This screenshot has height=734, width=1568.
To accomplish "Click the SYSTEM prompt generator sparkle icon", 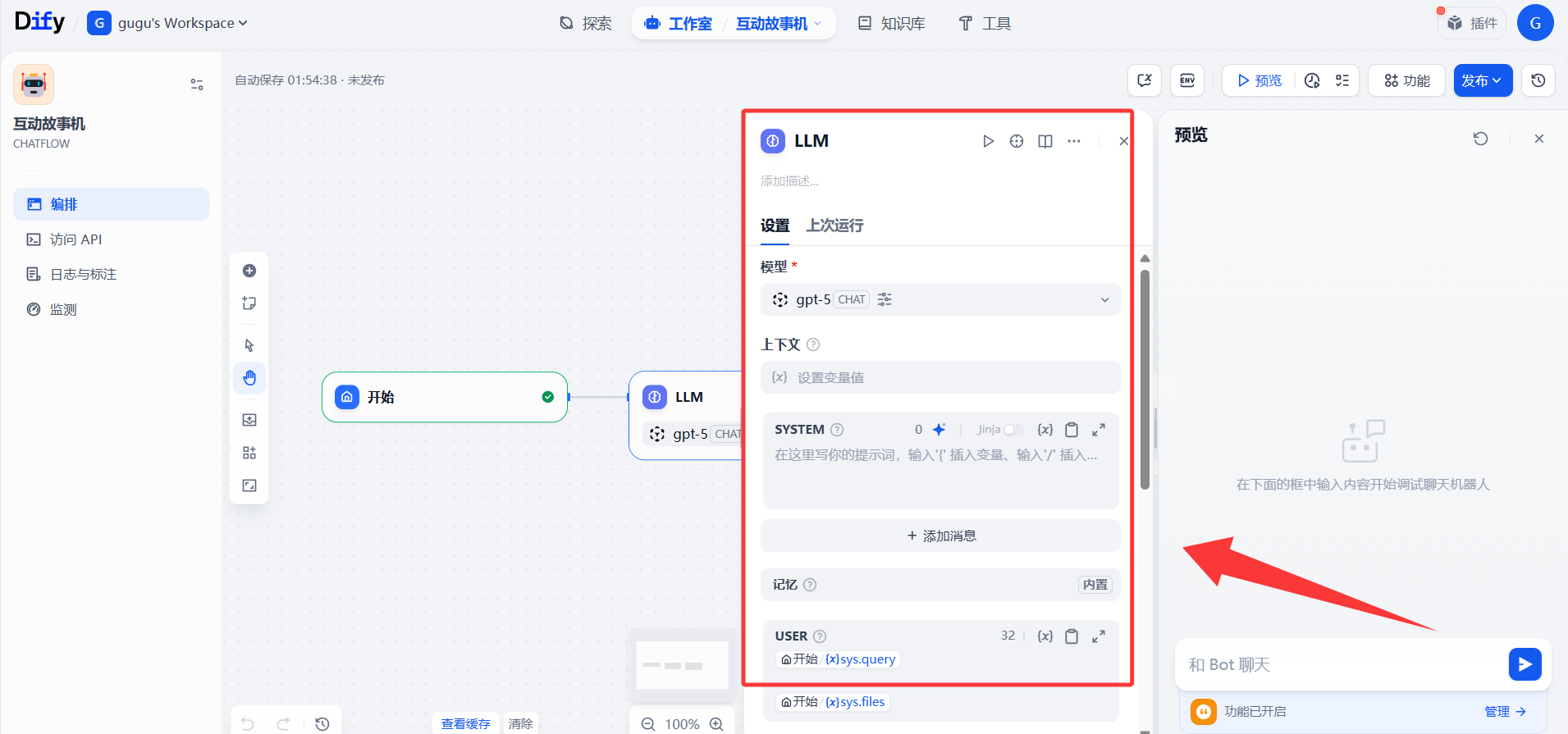I will click(939, 429).
